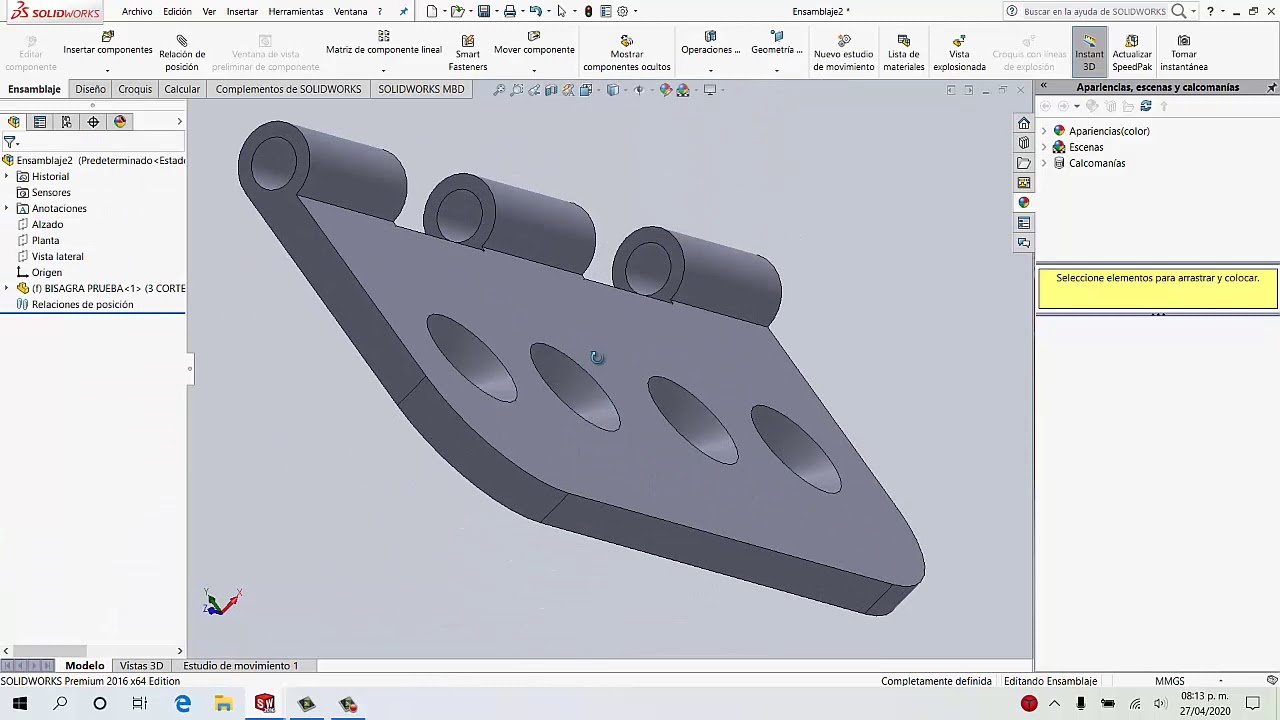This screenshot has width=1280, height=720.
Task: Click Zoom to area icon
Action: [516, 90]
